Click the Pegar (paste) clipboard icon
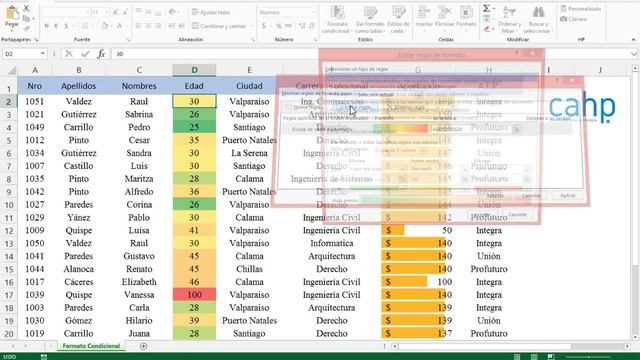Screen dimensions: 640x360 pos(12,13)
